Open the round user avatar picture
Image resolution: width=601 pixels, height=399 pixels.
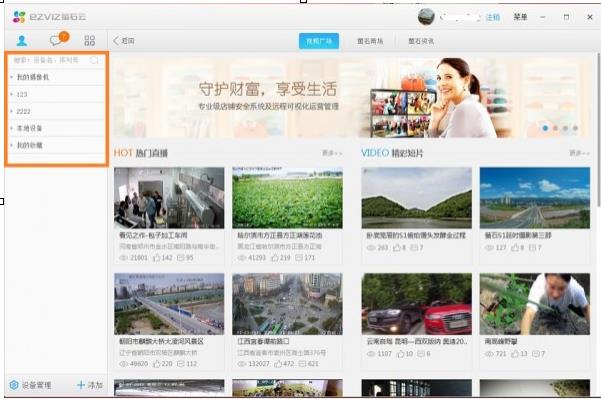point(426,17)
